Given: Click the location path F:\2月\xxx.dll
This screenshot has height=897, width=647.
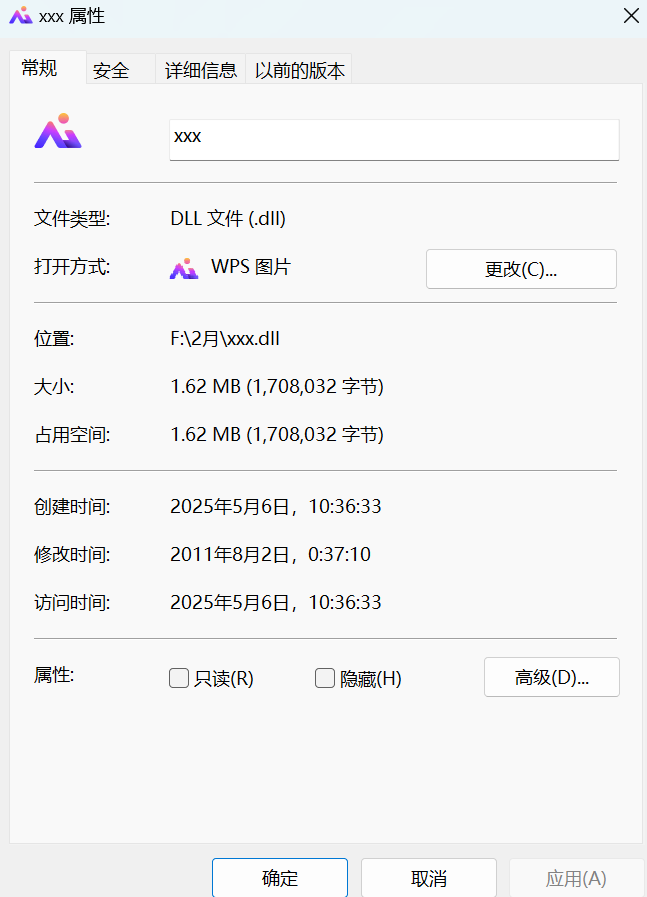Looking at the screenshot, I should tap(225, 338).
